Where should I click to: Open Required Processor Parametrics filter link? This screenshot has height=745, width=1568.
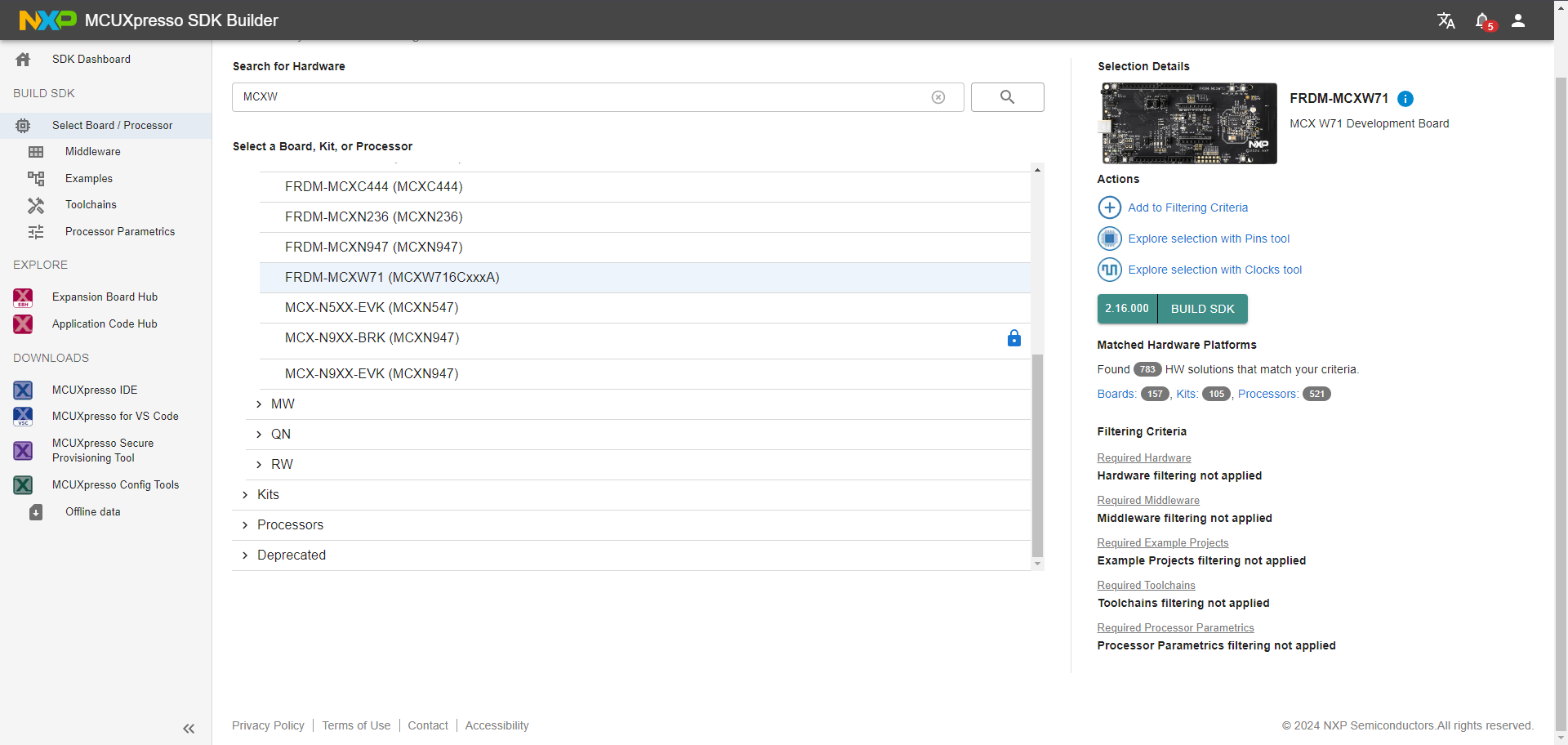point(1175,628)
